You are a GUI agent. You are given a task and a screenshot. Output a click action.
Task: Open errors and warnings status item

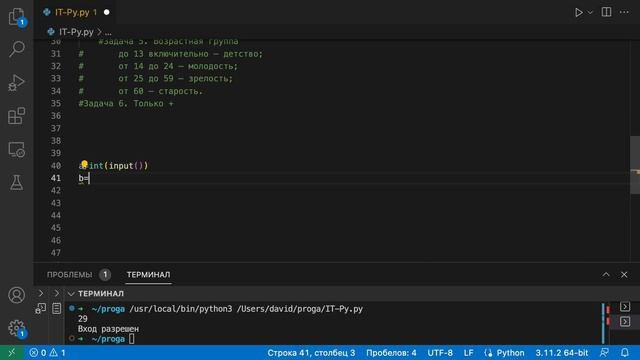tap(47, 353)
